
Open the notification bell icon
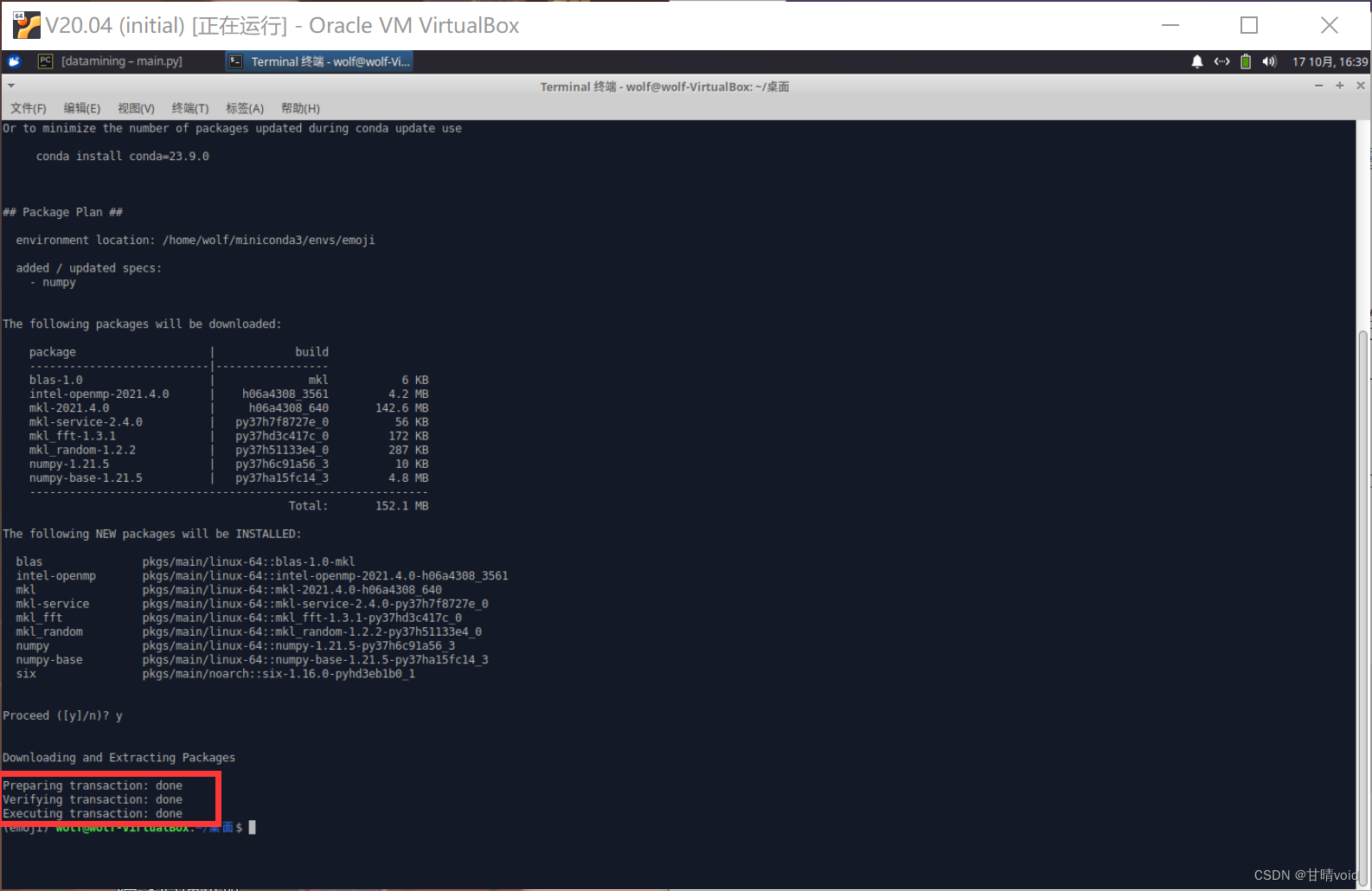[x=1197, y=61]
